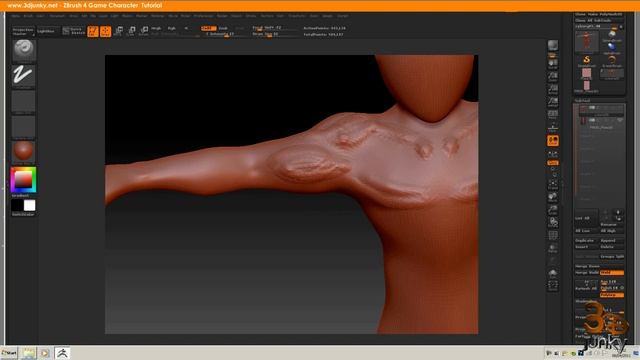
Task: Select the current character tool thumbnail
Action: tap(587, 41)
